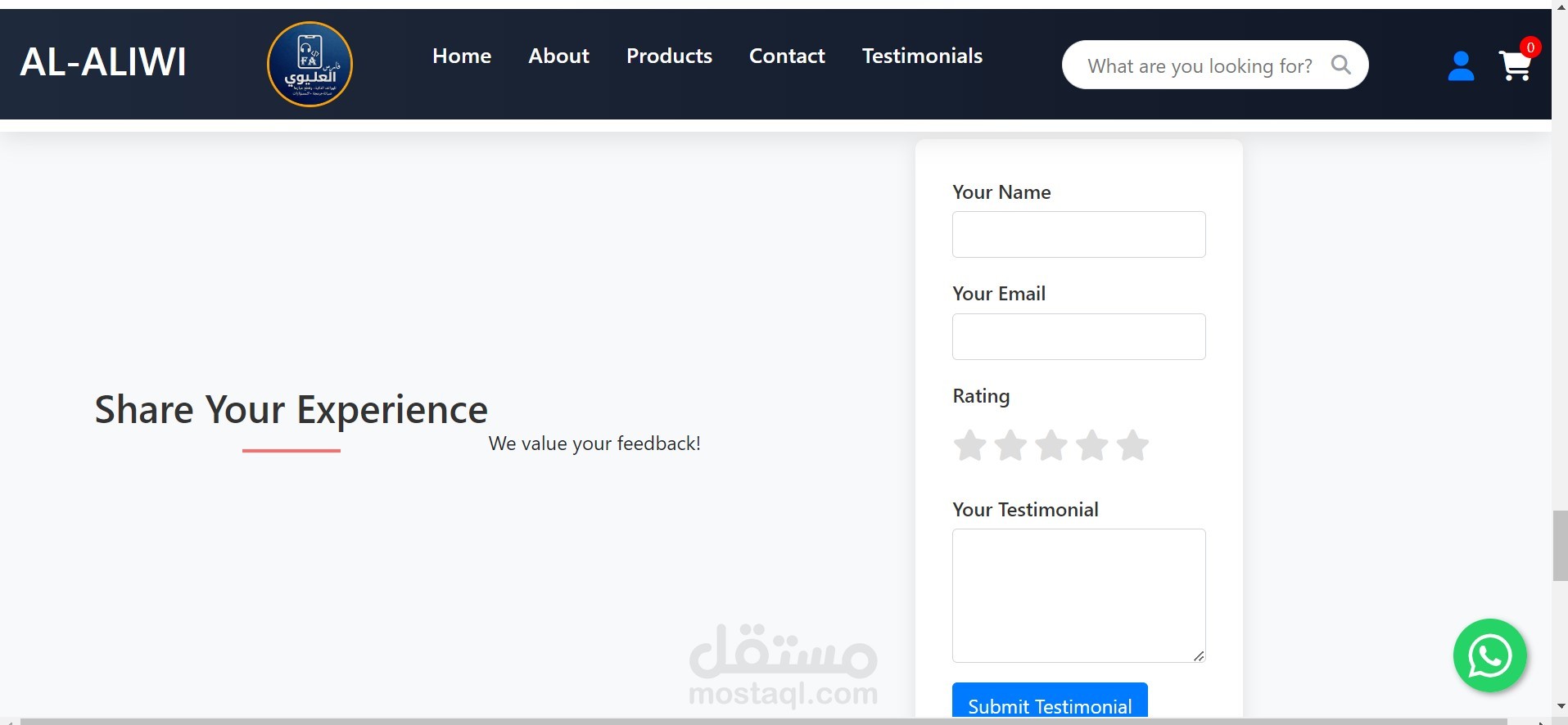The image size is (1568, 725).
Task: Navigate to Contact
Action: (787, 56)
